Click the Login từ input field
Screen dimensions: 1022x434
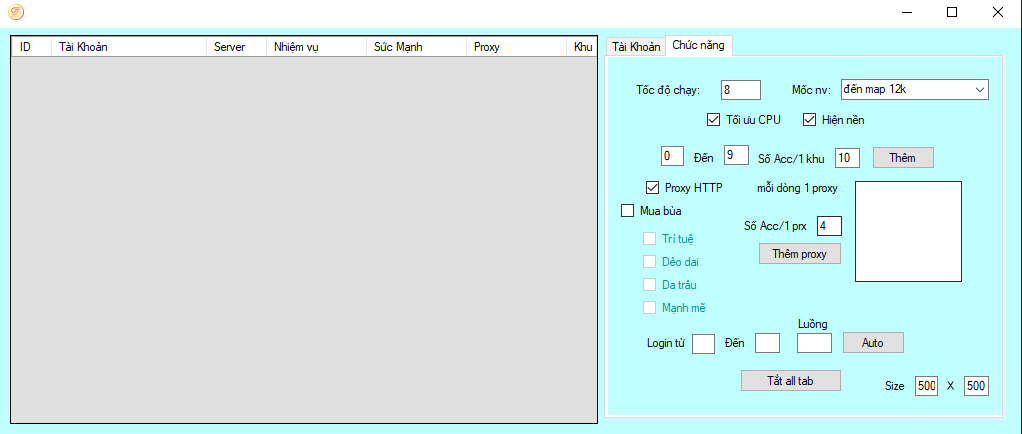tap(703, 343)
